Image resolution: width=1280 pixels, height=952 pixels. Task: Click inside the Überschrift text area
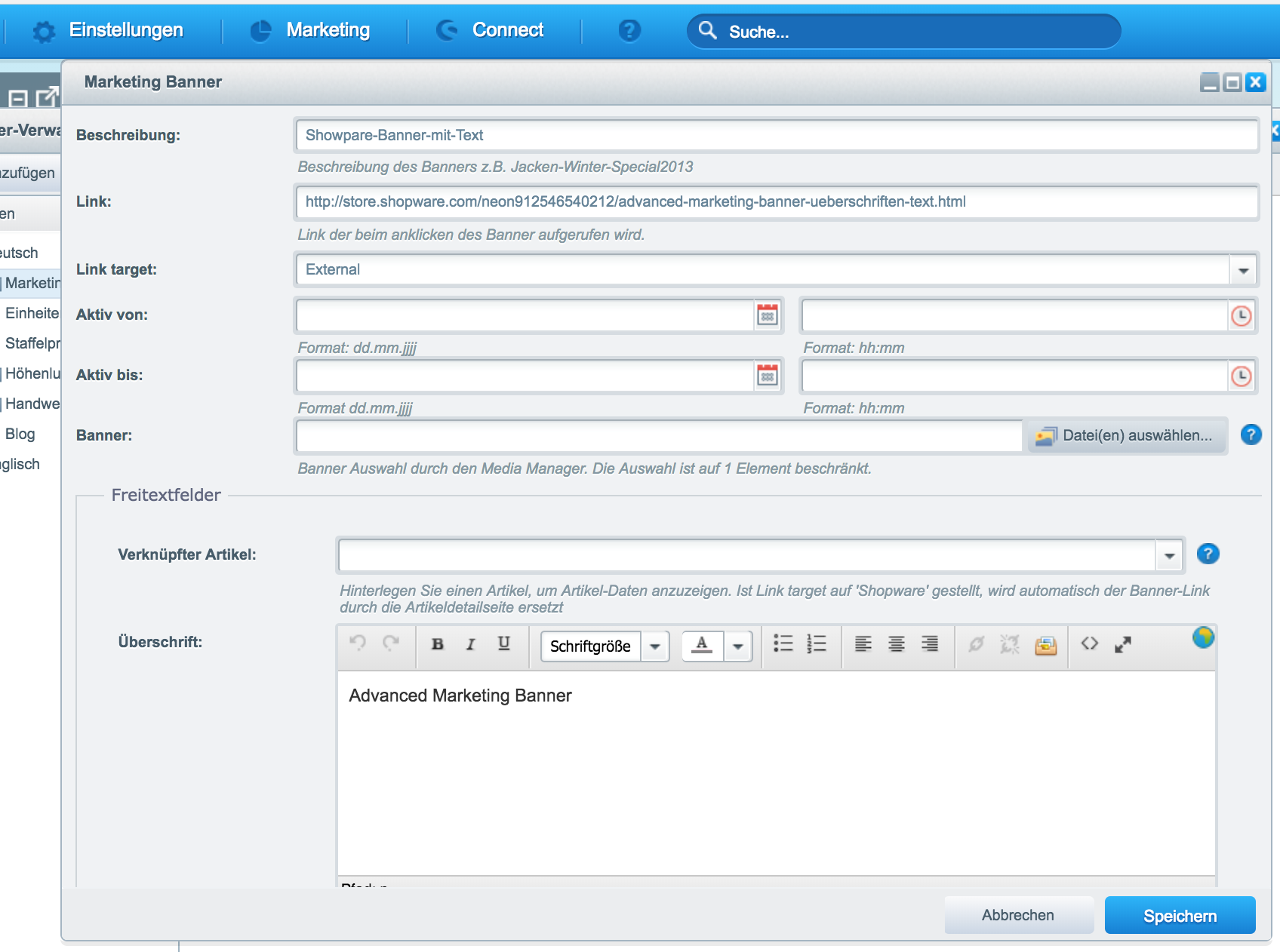(x=777, y=773)
